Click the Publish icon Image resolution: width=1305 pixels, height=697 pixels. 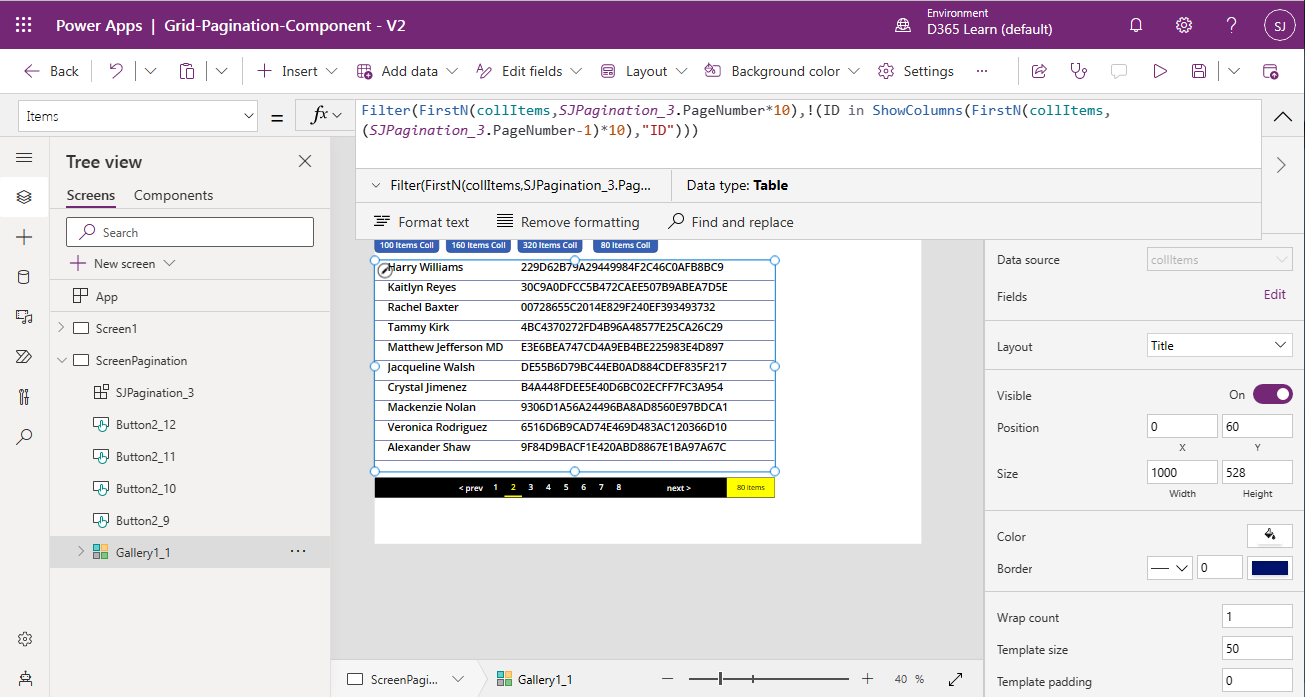click(1271, 71)
